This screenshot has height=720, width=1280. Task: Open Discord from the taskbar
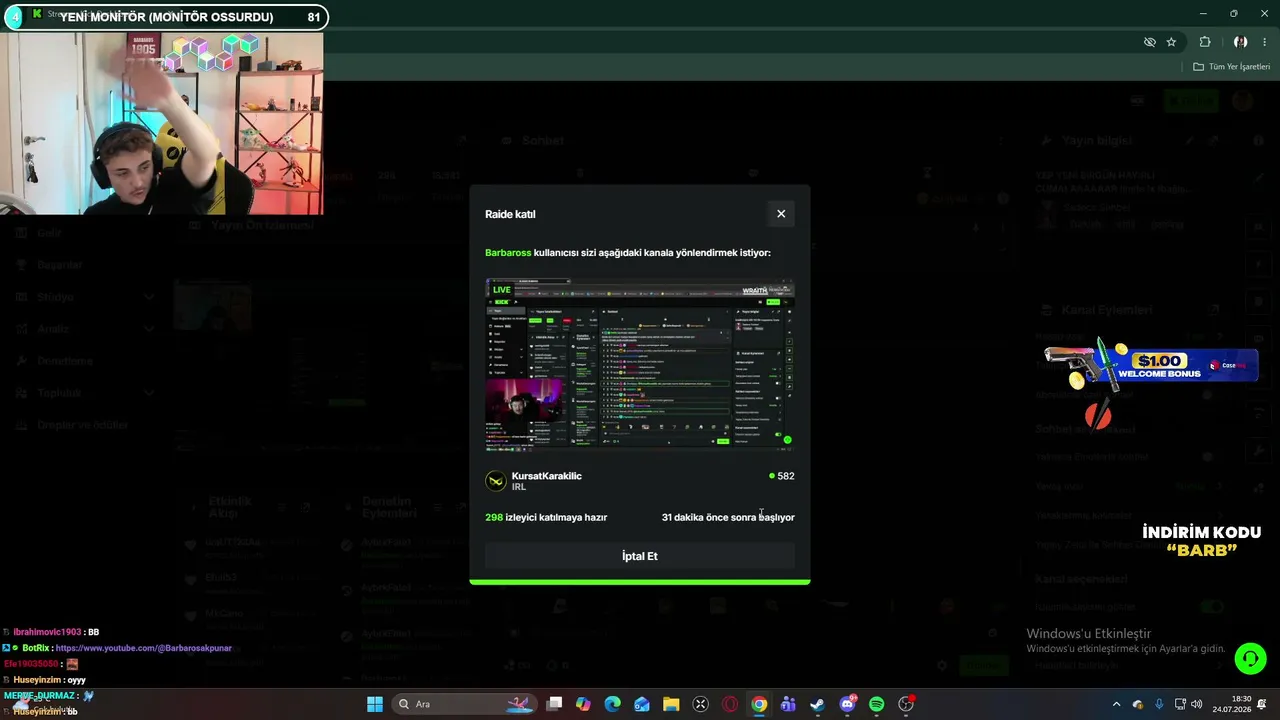[848, 704]
